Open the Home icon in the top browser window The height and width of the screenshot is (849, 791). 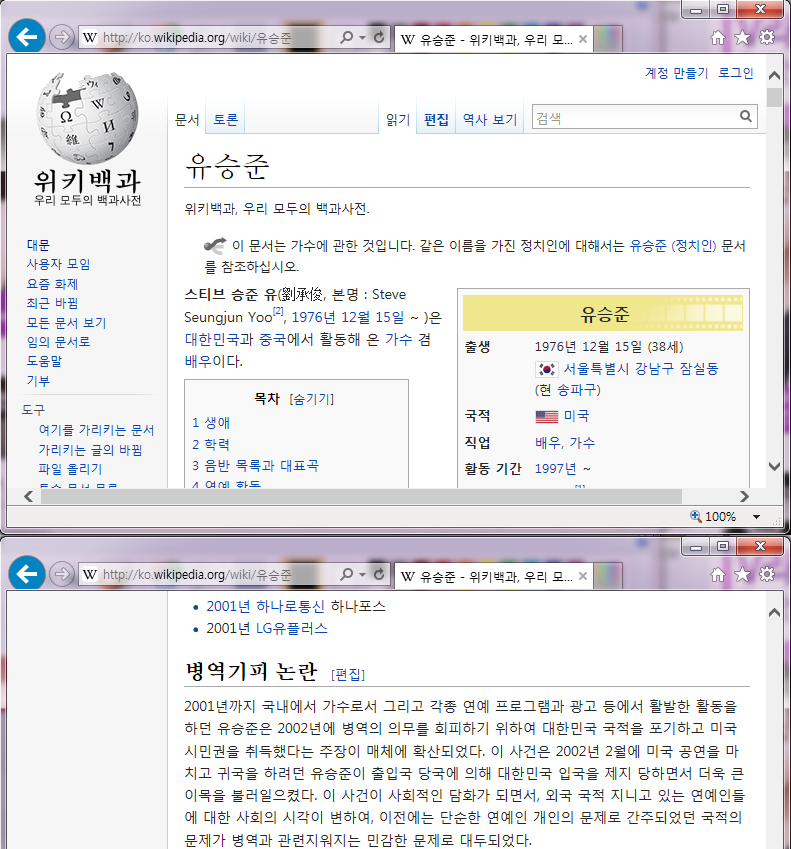coord(717,37)
